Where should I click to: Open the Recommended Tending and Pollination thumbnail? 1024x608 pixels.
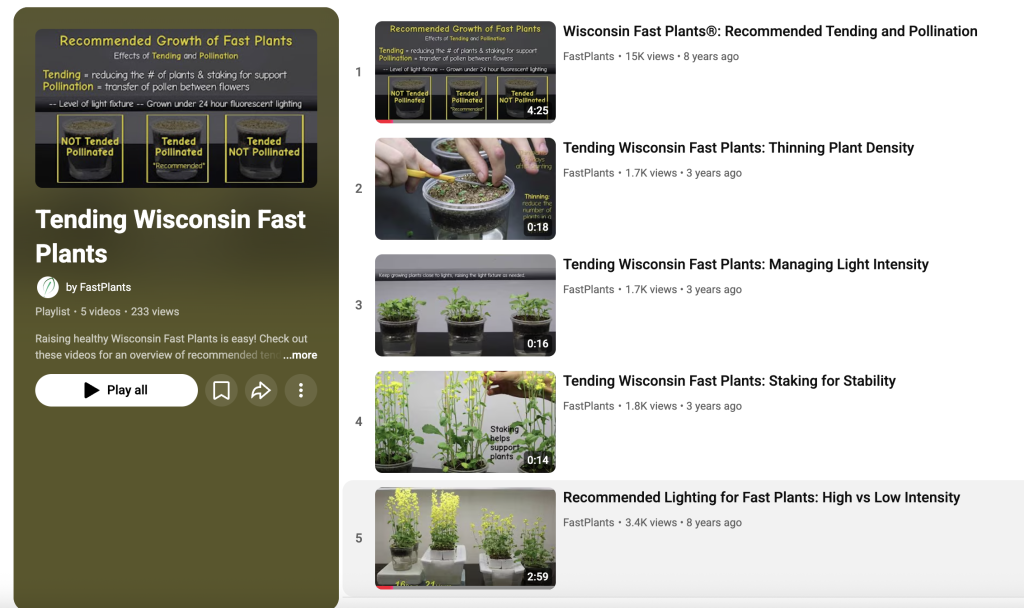coord(465,72)
